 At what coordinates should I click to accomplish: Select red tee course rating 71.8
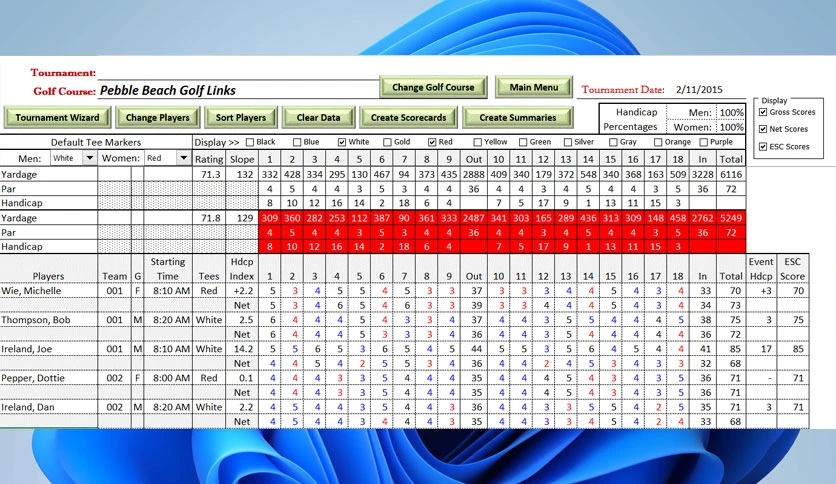tap(209, 218)
